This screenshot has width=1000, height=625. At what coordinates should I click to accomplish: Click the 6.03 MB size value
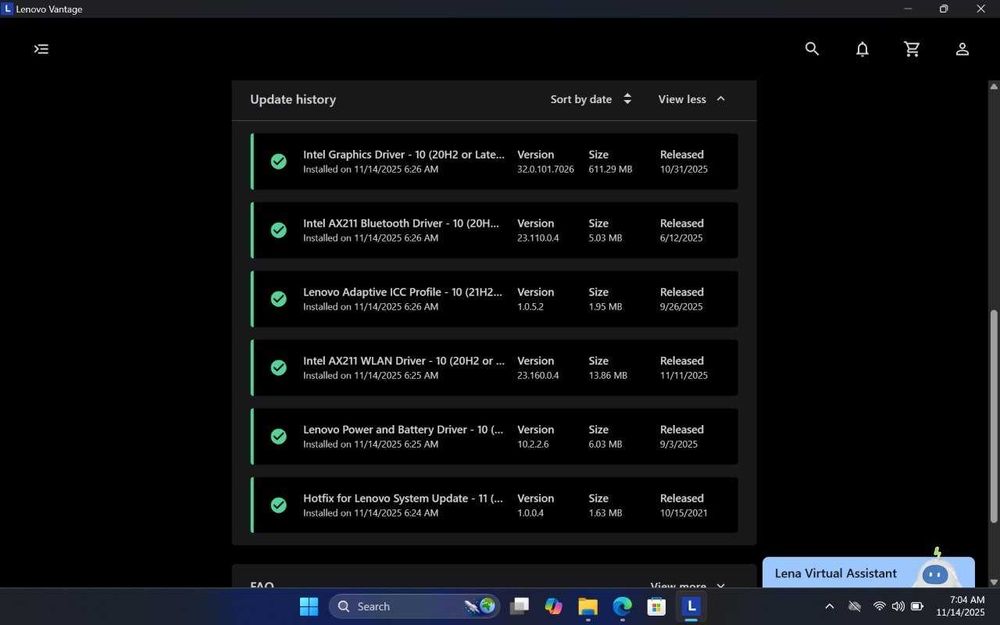pos(605,445)
